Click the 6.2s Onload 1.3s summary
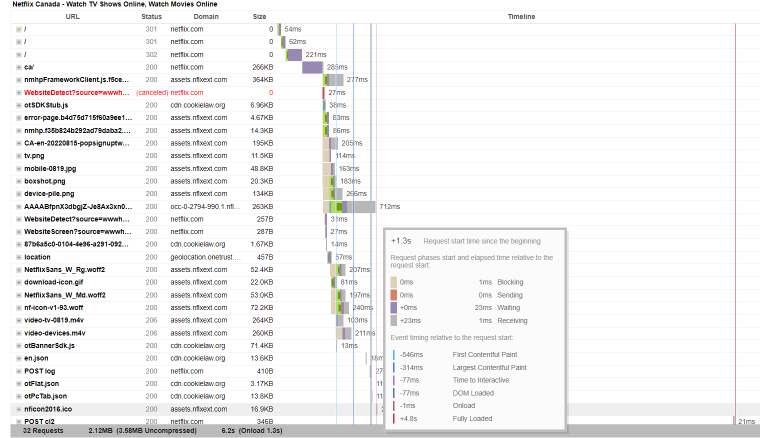This screenshot has height=438, width=760. [x=252, y=431]
